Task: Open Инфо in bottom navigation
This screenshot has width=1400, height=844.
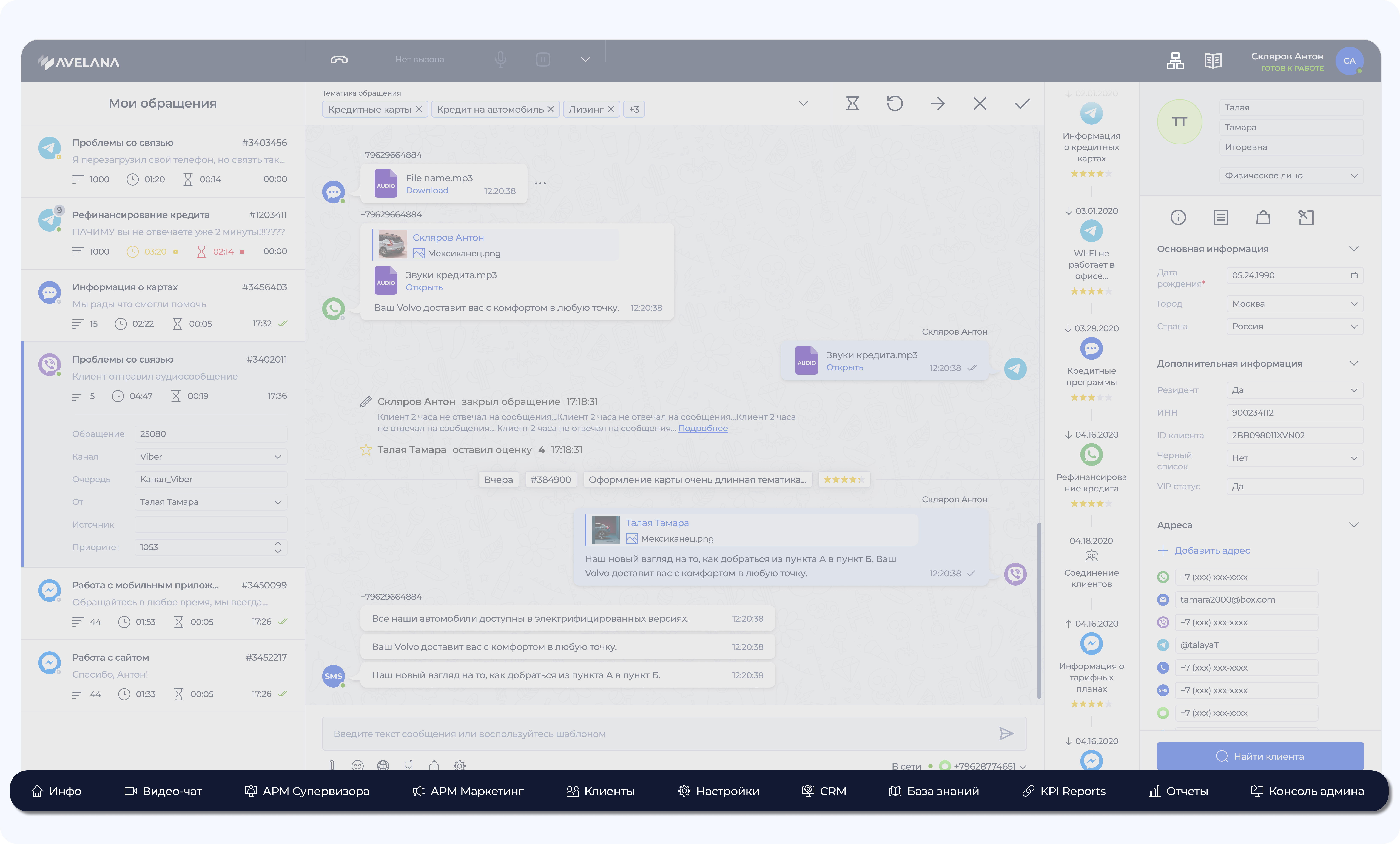Action: coord(56,791)
